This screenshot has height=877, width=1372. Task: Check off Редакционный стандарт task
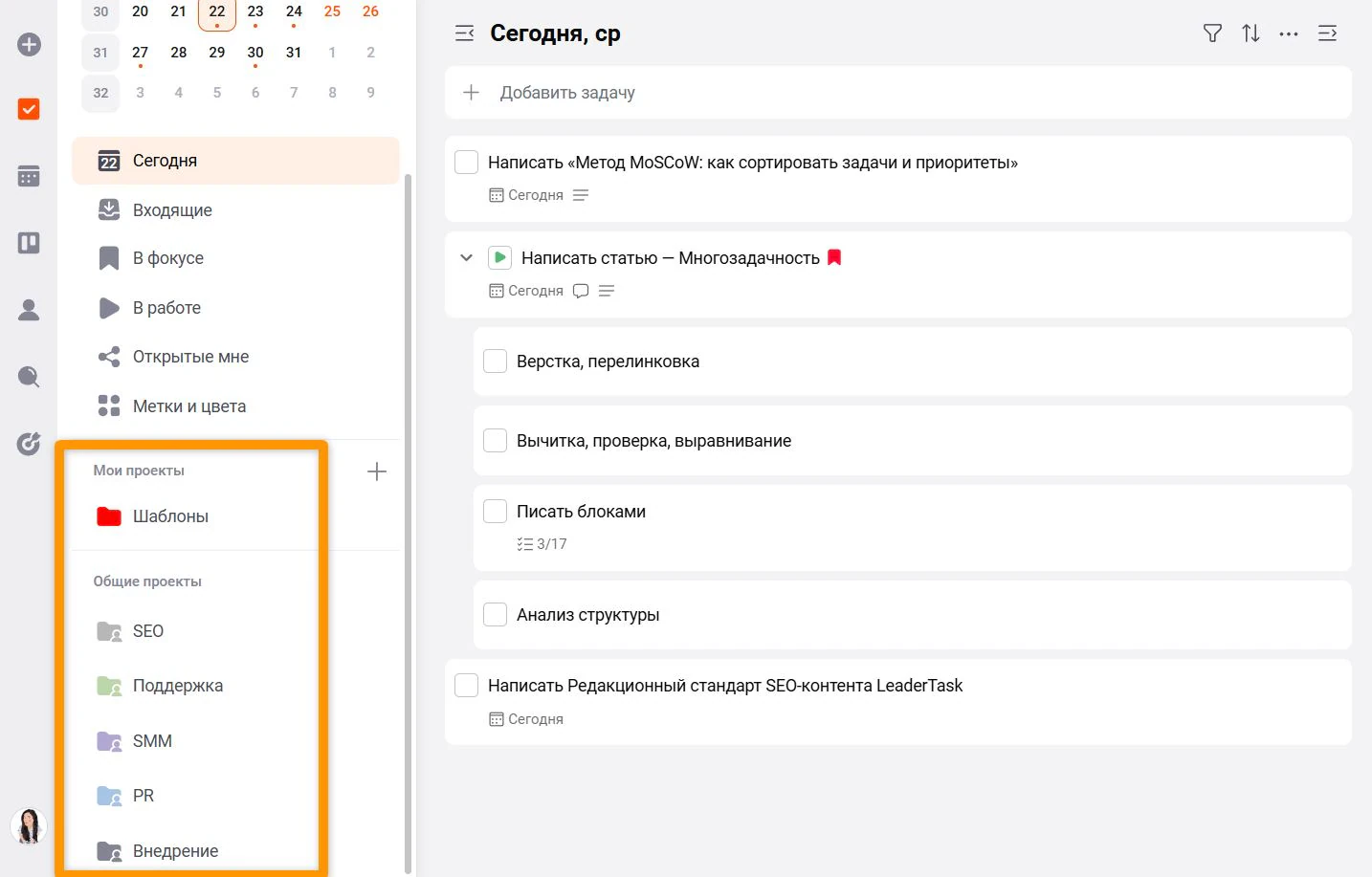tap(466, 685)
